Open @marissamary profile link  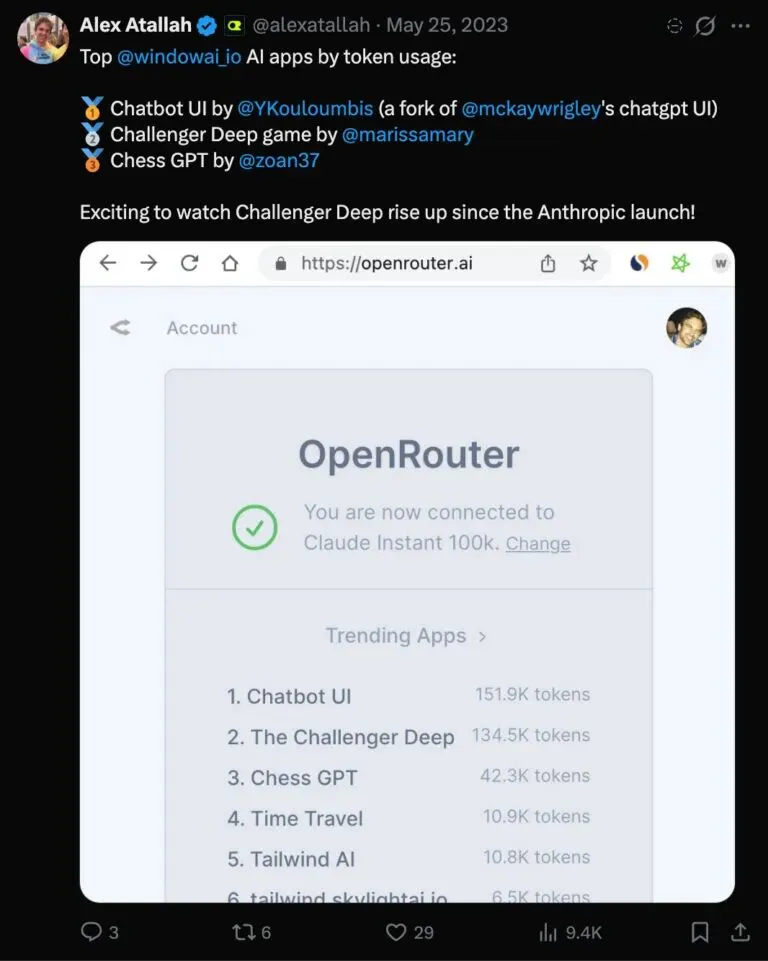point(408,135)
